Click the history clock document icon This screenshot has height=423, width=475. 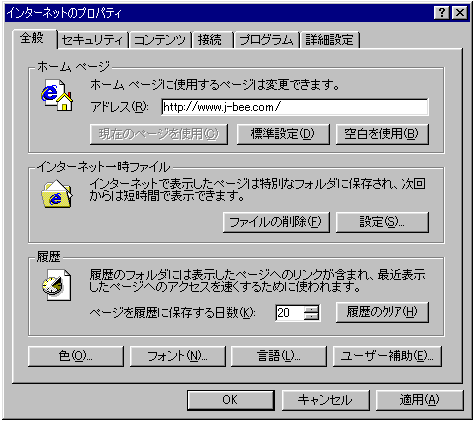[x=57, y=285]
